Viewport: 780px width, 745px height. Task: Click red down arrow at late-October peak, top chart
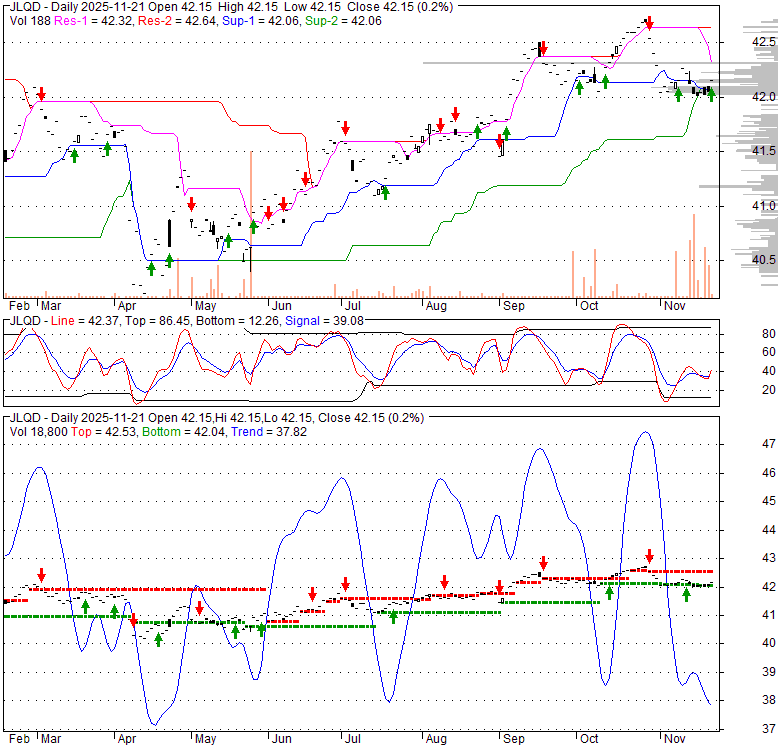coord(650,22)
